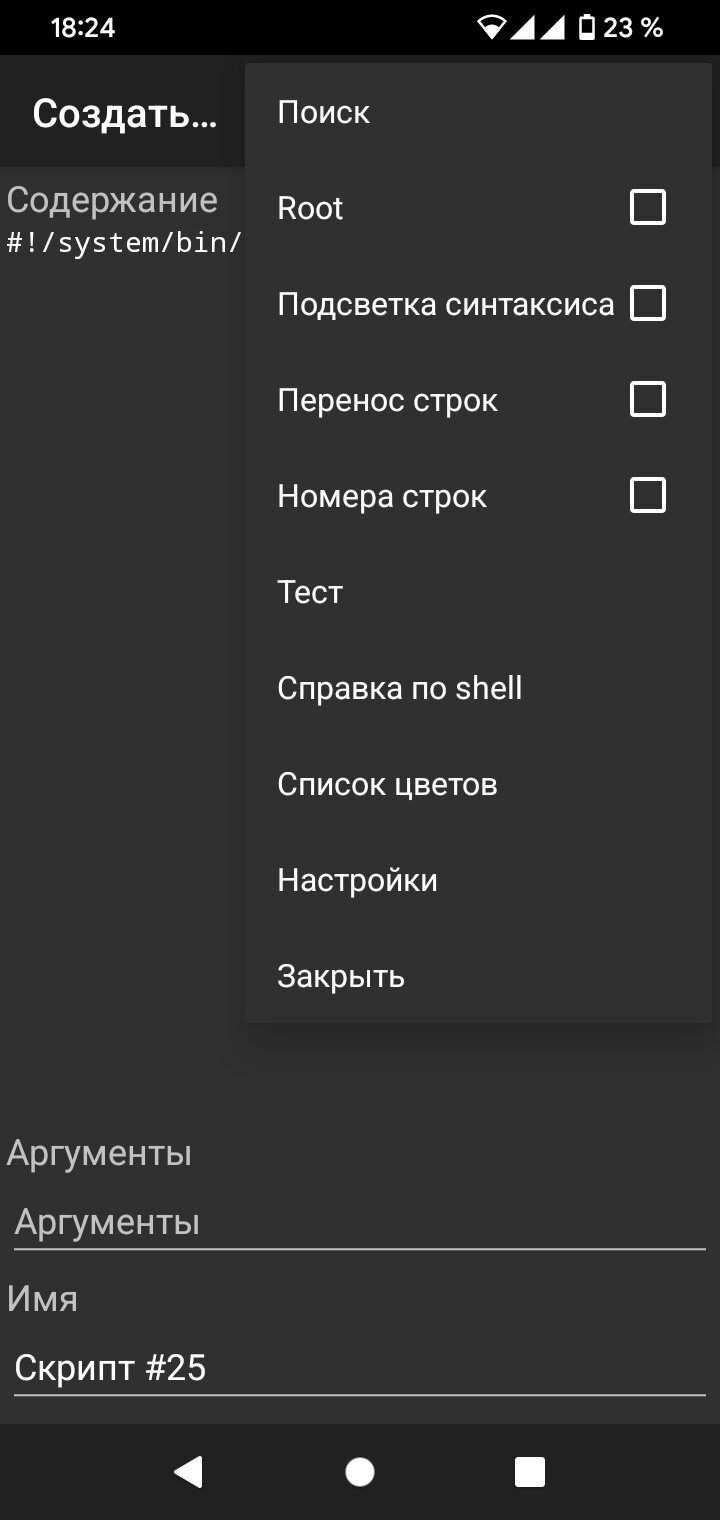Choose Тест menu entry
Viewport: 720px width, 1520px height.
pos(478,592)
